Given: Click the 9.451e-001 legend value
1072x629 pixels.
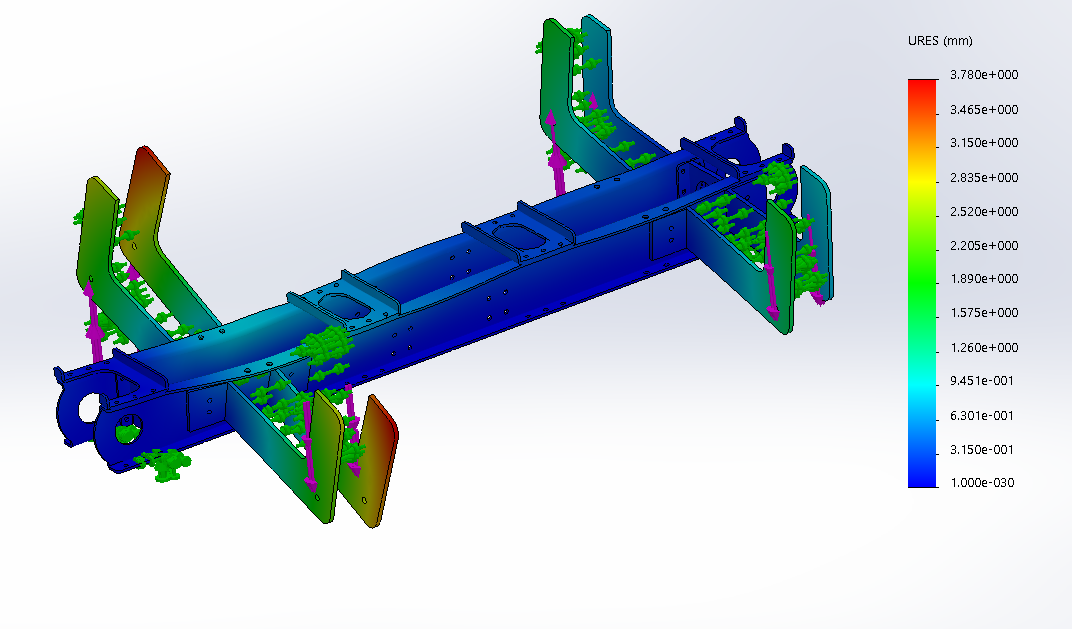Looking at the screenshot, I should (982, 381).
